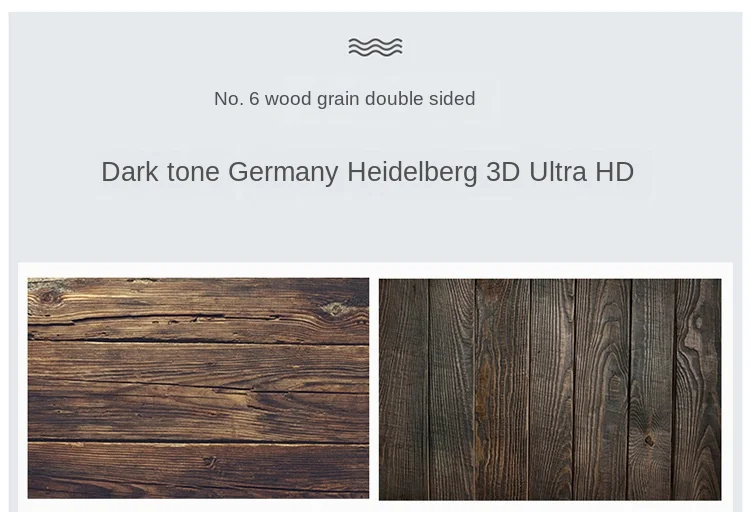Click the leftmost plank of the vertical wood image
Image resolution: width=750 pixels, height=512 pixels.
[403, 390]
